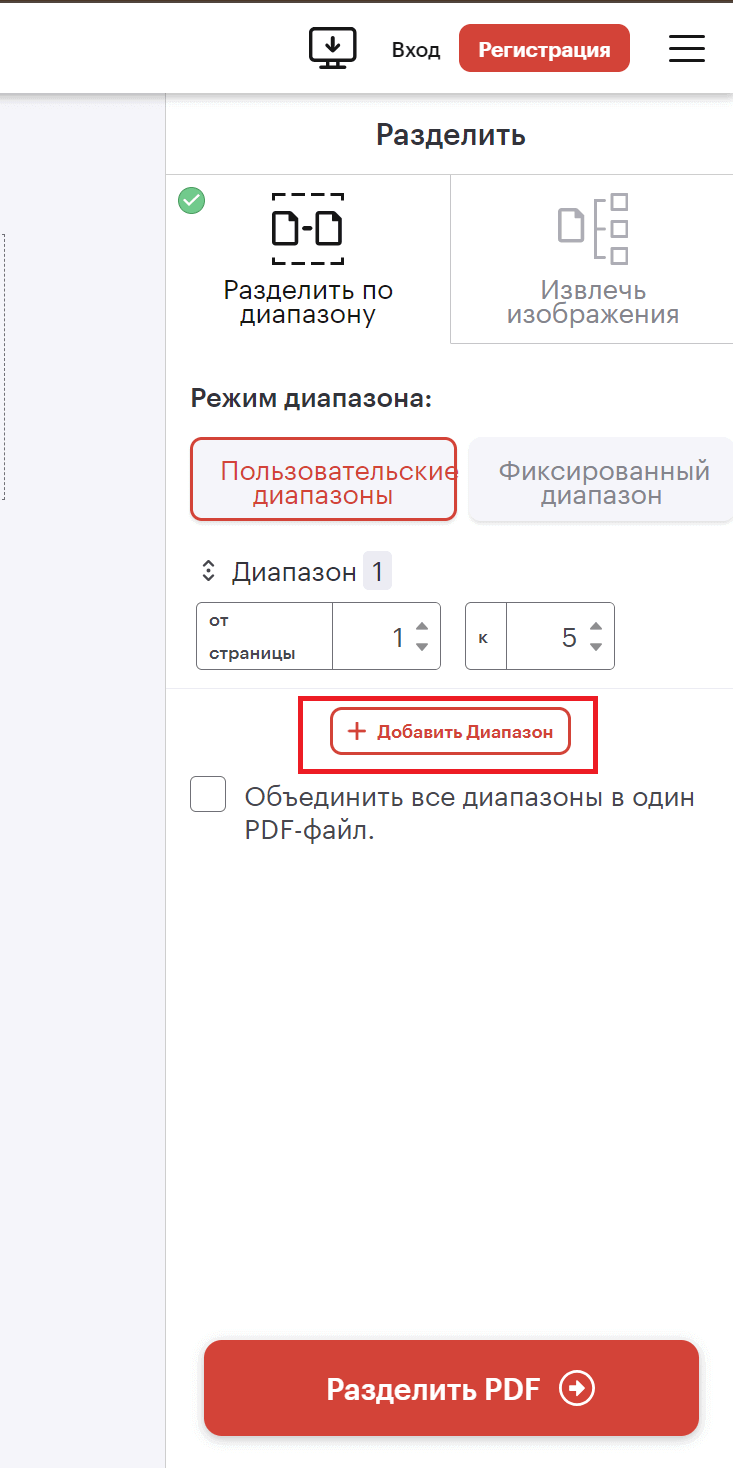The image size is (733, 1468).
Task: Click the Разделить PDF button
Action: [450, 1388]
